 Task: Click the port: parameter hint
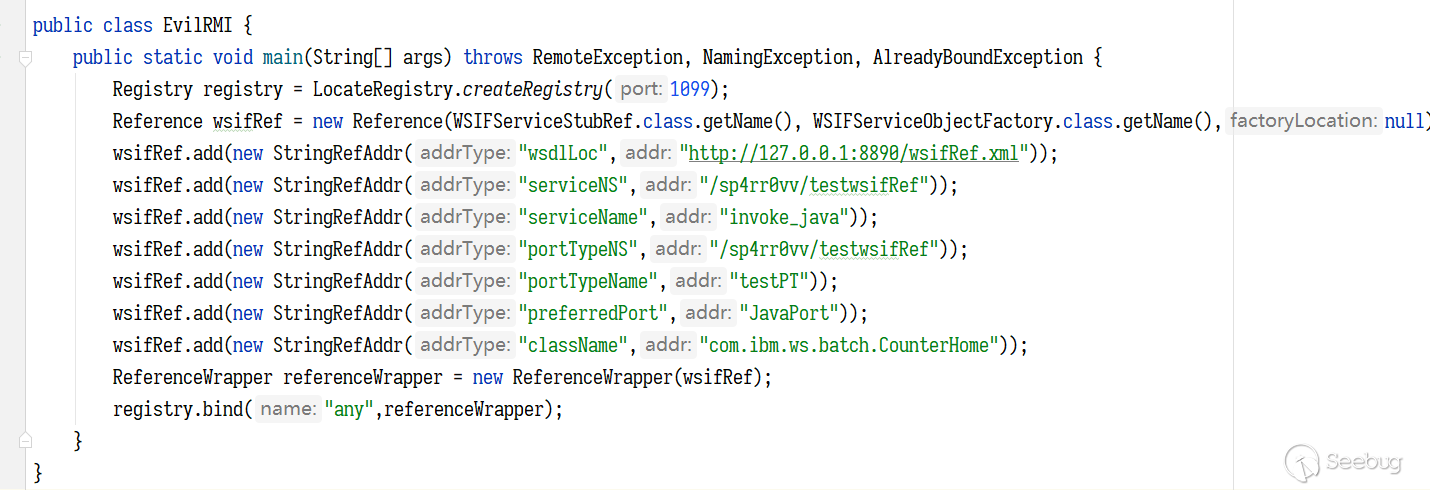tap(640, 89)
